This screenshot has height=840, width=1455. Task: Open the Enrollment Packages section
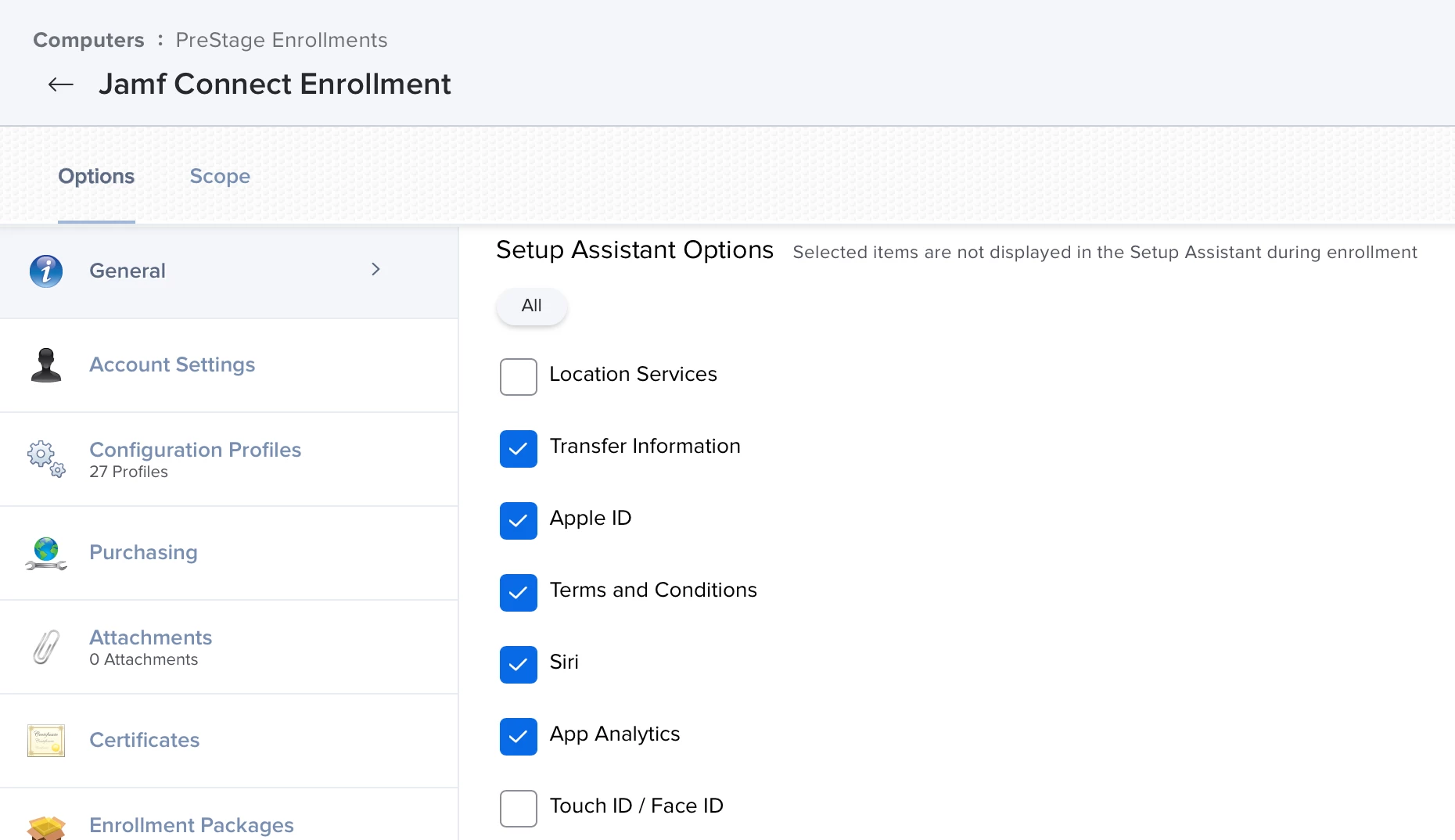[x=229, y=814]
